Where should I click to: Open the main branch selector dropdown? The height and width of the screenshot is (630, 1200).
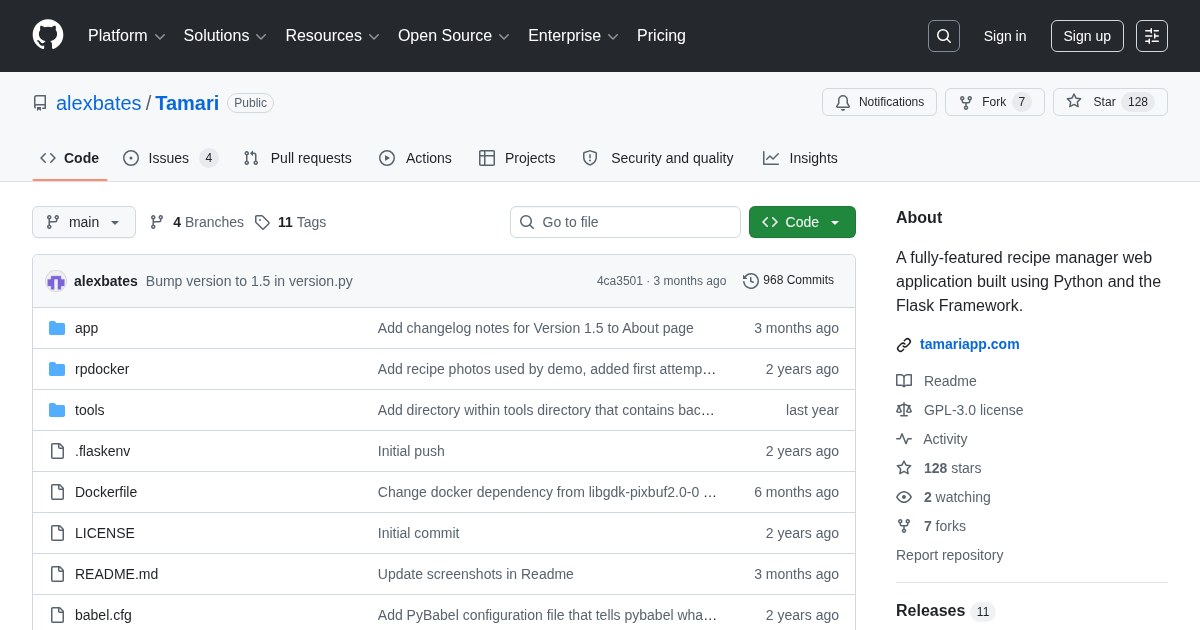pyautogui.click(x=84, y=222)
